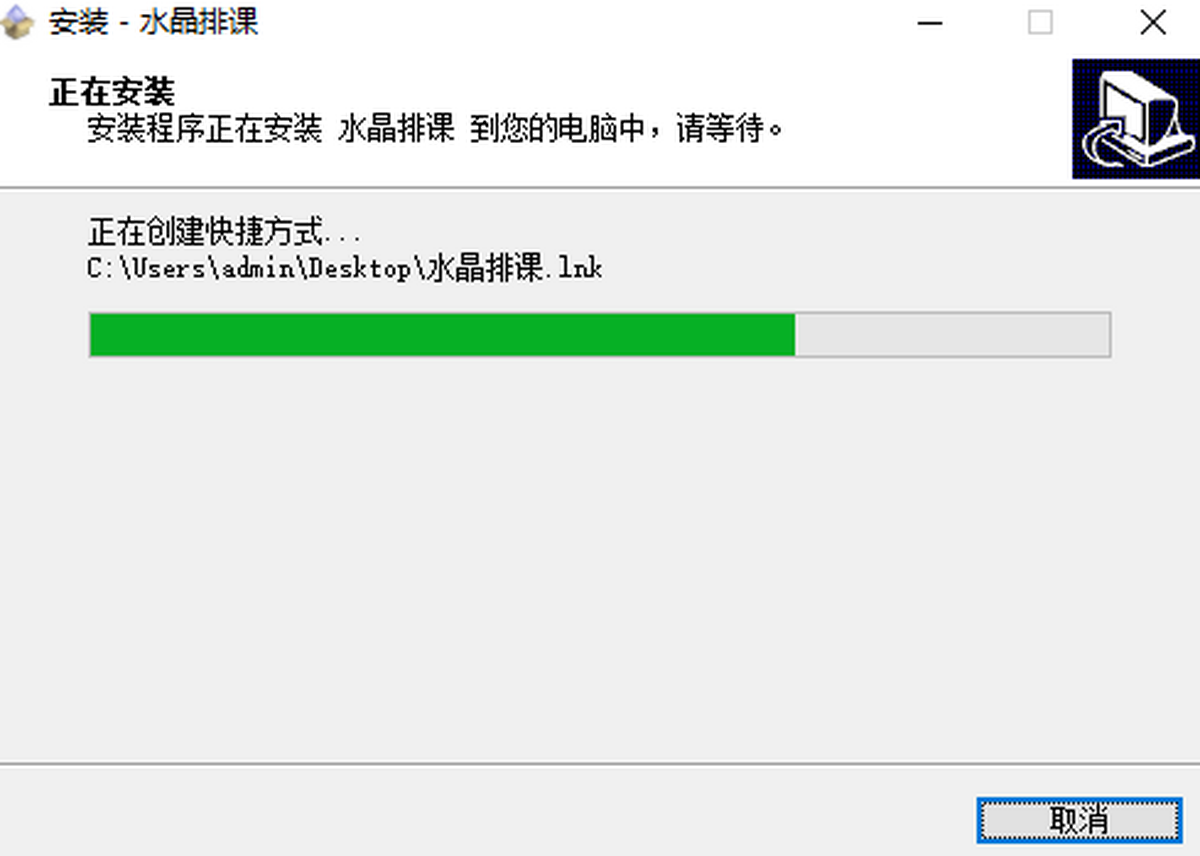Viewport: 1200px width, 856px height.
Task: Click the 正在创建快捷方式... status label
Action: (224, 234)
